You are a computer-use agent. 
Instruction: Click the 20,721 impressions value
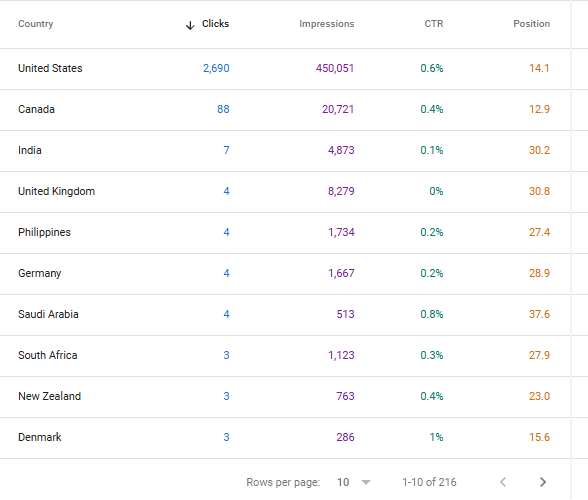point(338,109)
